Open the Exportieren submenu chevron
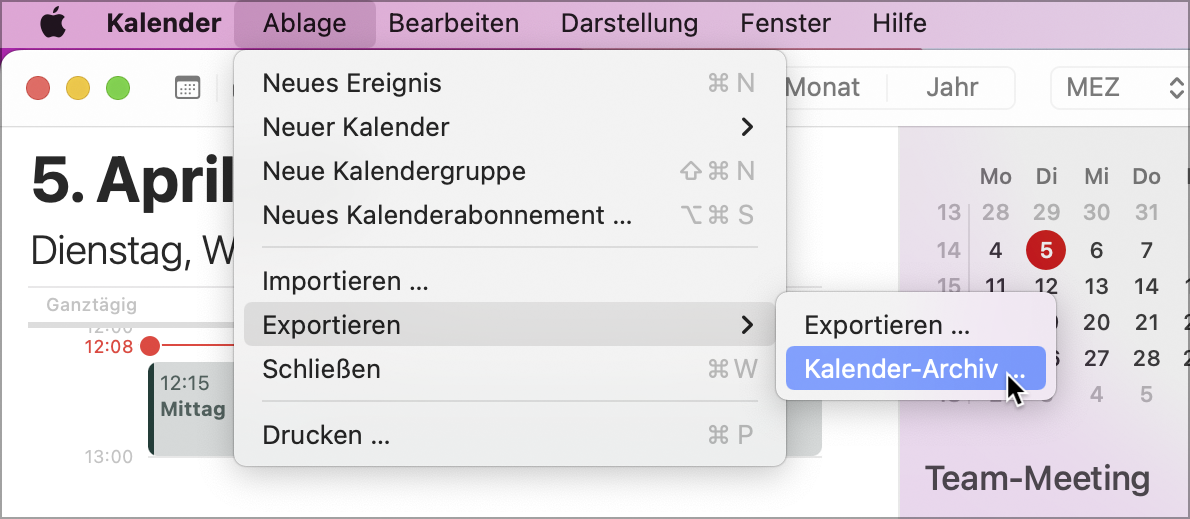The image size is (1190, 519). pos(746,325)
